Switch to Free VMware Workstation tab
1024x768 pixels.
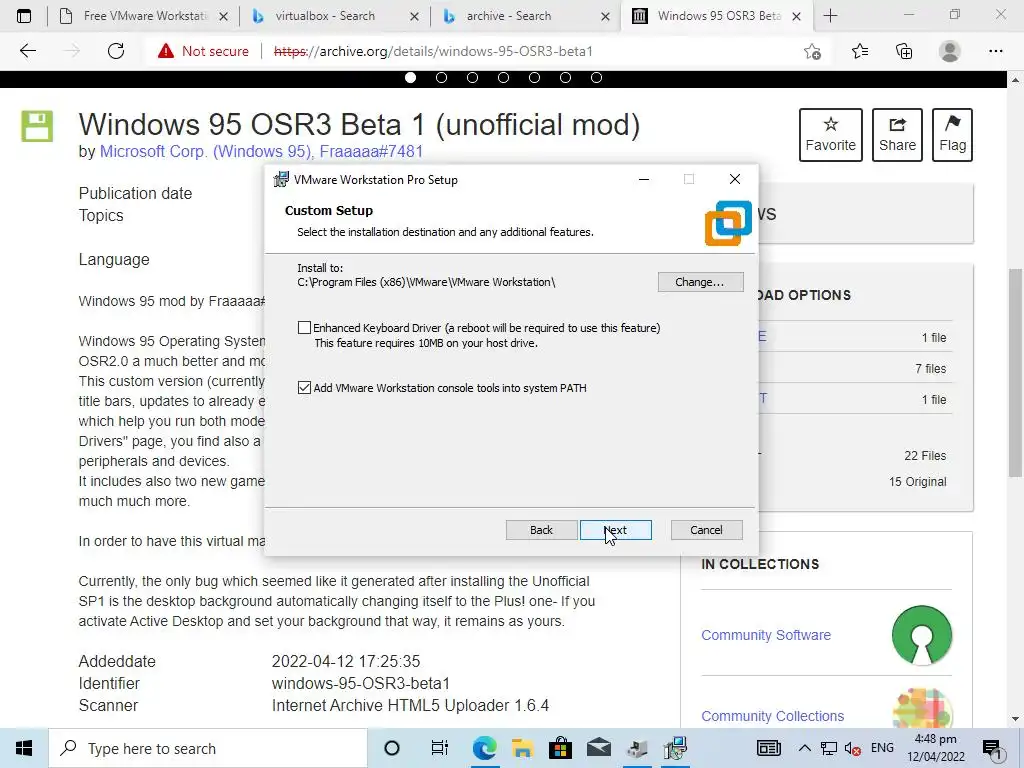coord(144,16)
